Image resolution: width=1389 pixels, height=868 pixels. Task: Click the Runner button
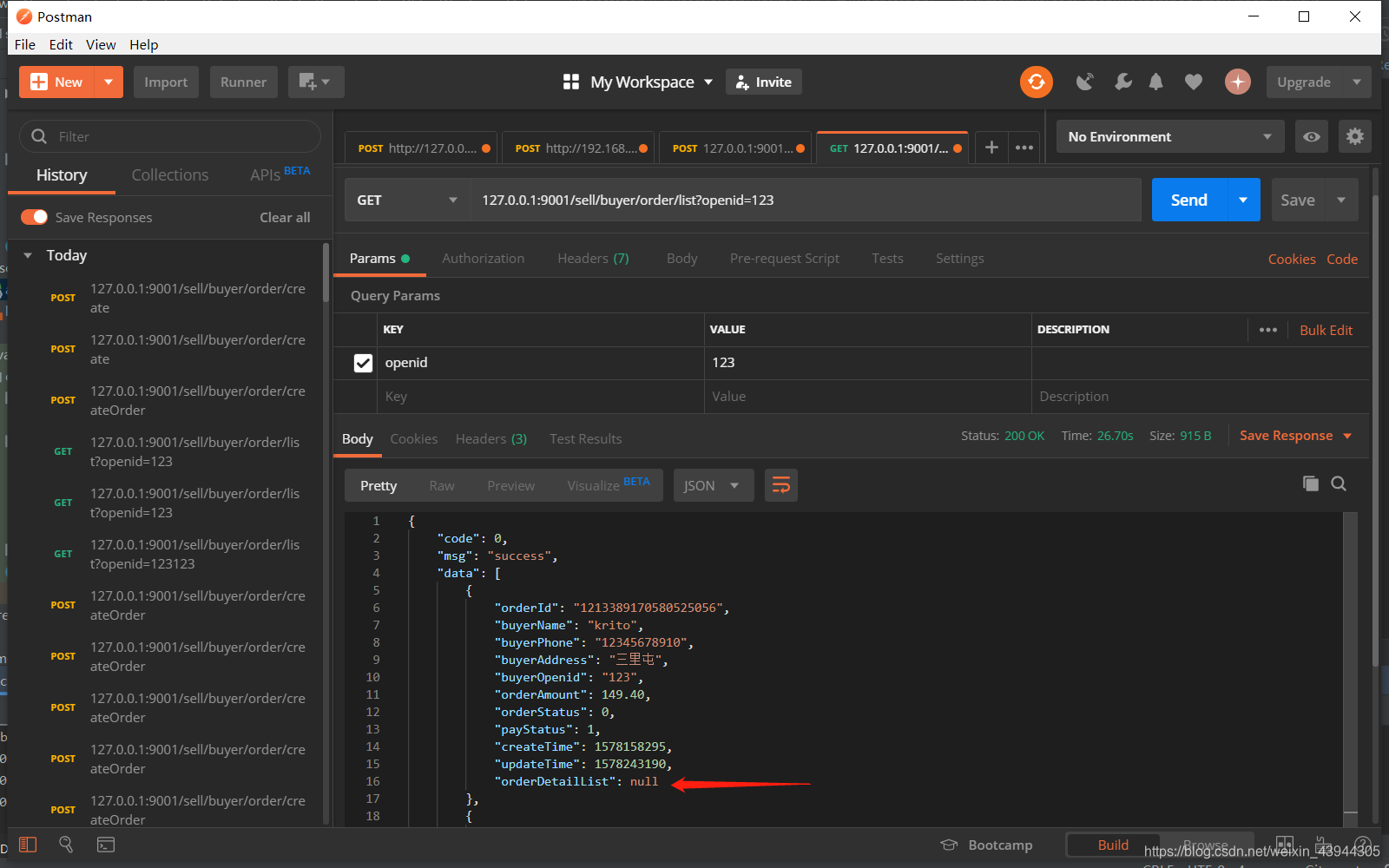point(244,82)
